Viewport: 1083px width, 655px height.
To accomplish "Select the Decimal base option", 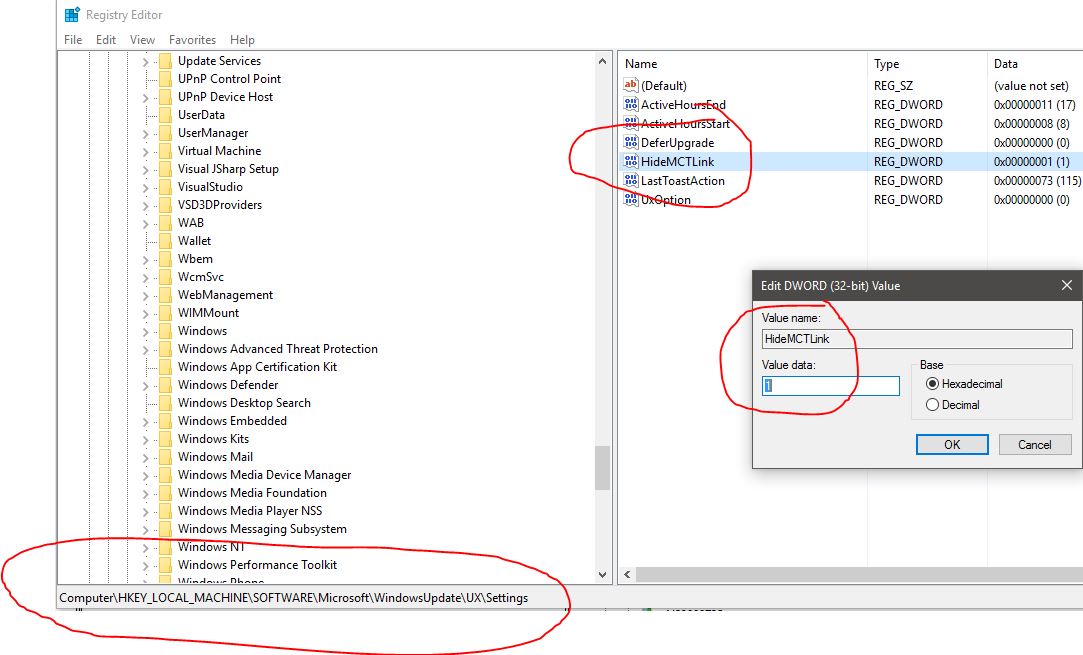I will (932, 405).
